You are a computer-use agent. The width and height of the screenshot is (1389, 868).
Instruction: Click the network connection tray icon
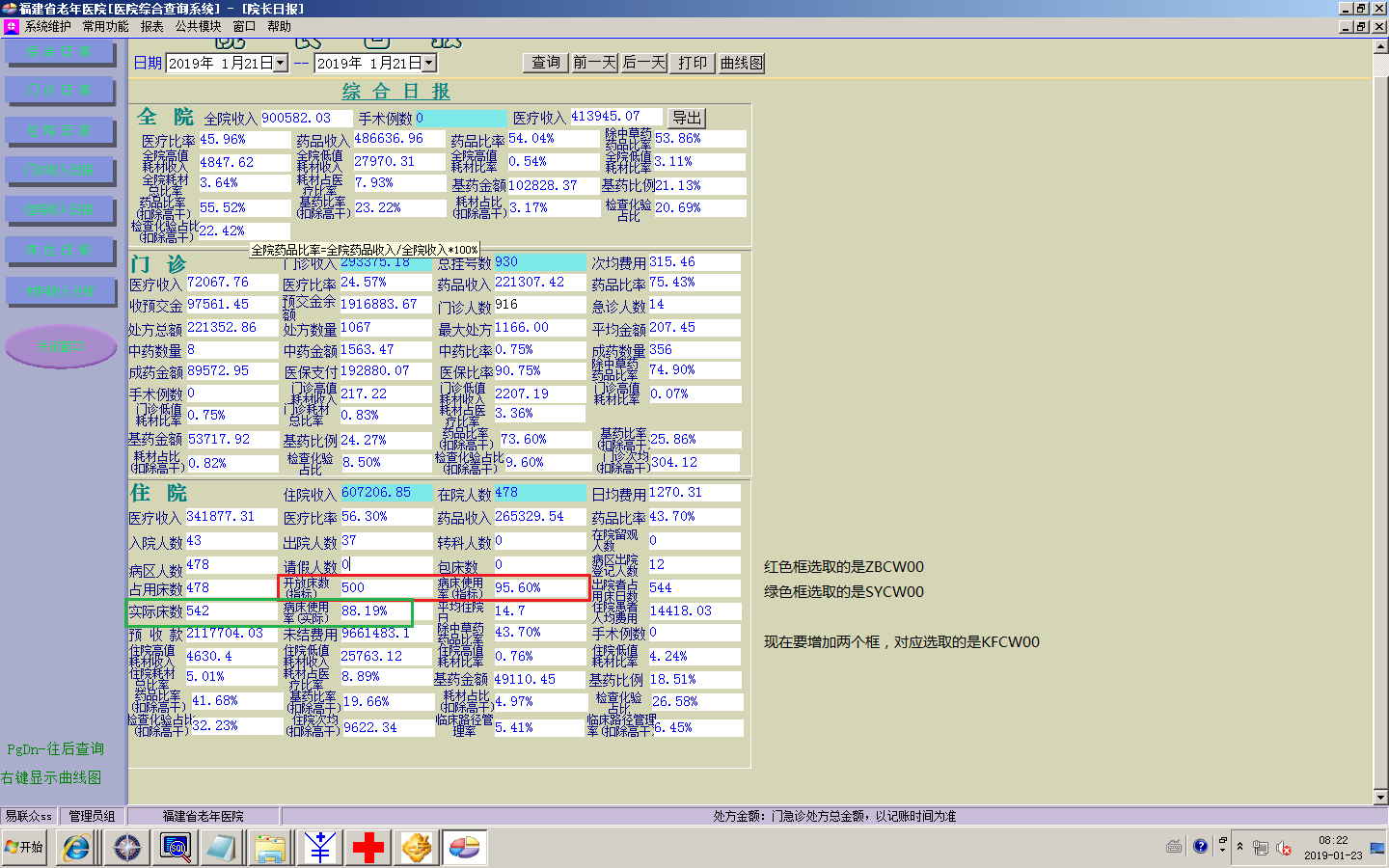click(1261, 848)
